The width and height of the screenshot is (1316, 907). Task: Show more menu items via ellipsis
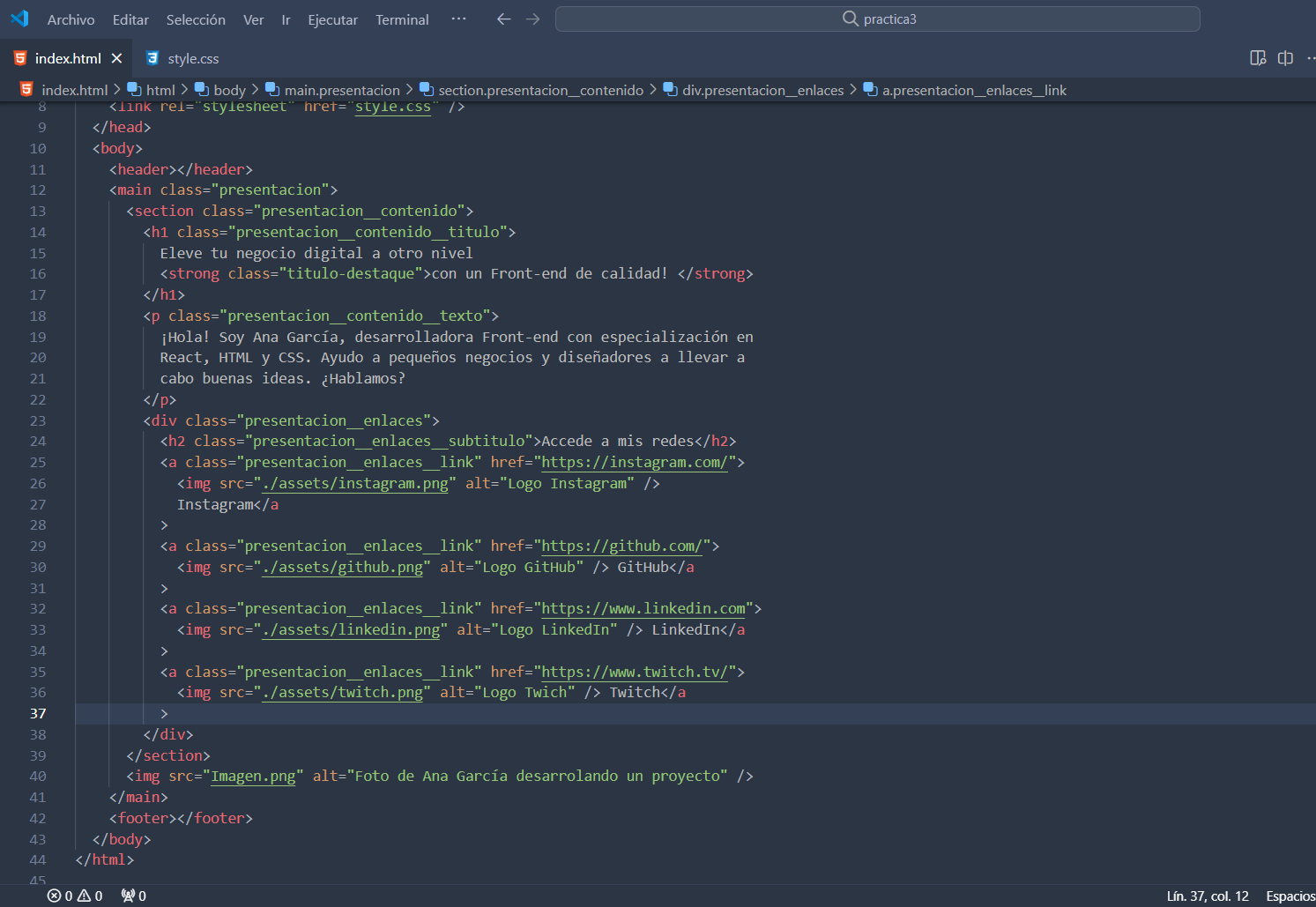click(458, 19)
